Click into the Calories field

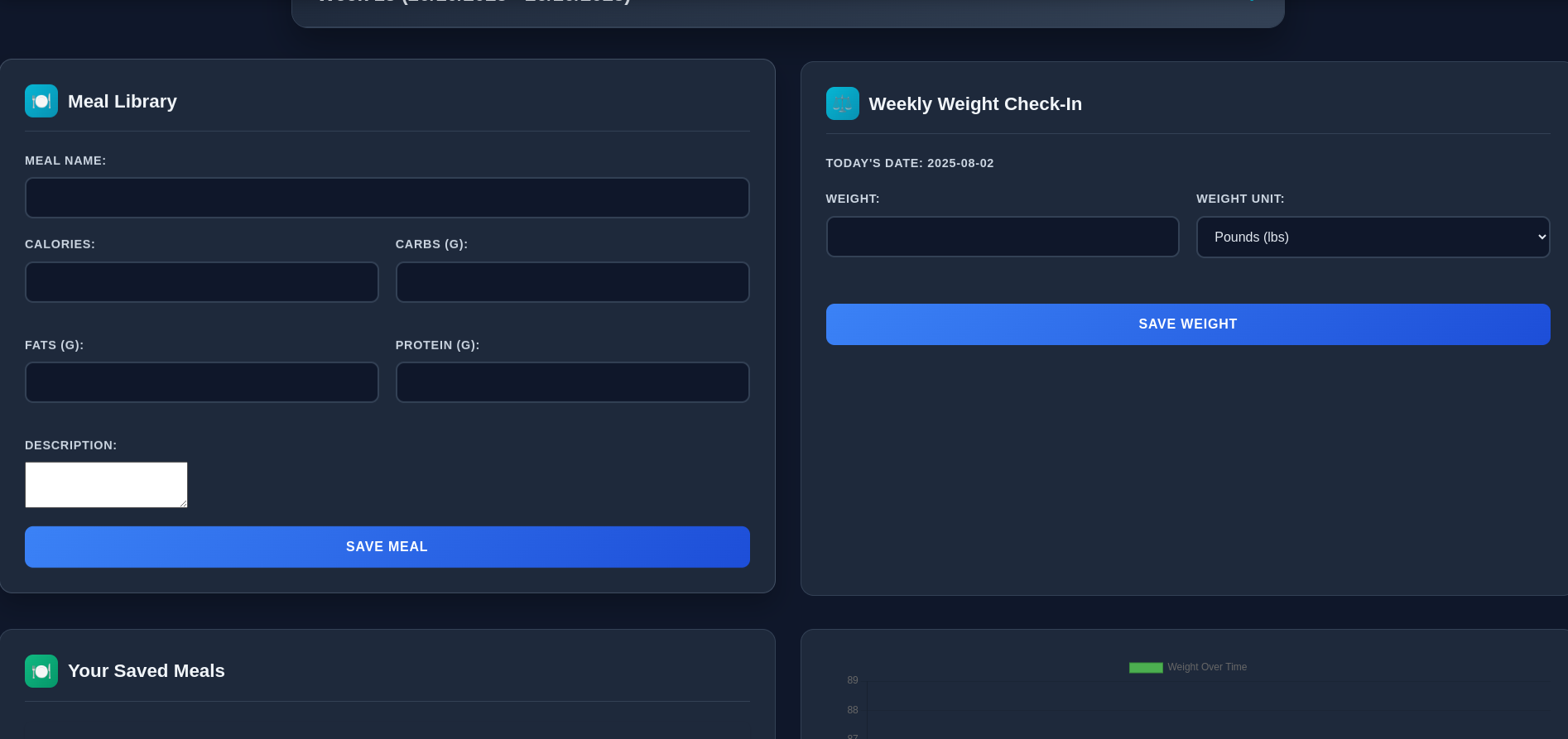point(201,282)
